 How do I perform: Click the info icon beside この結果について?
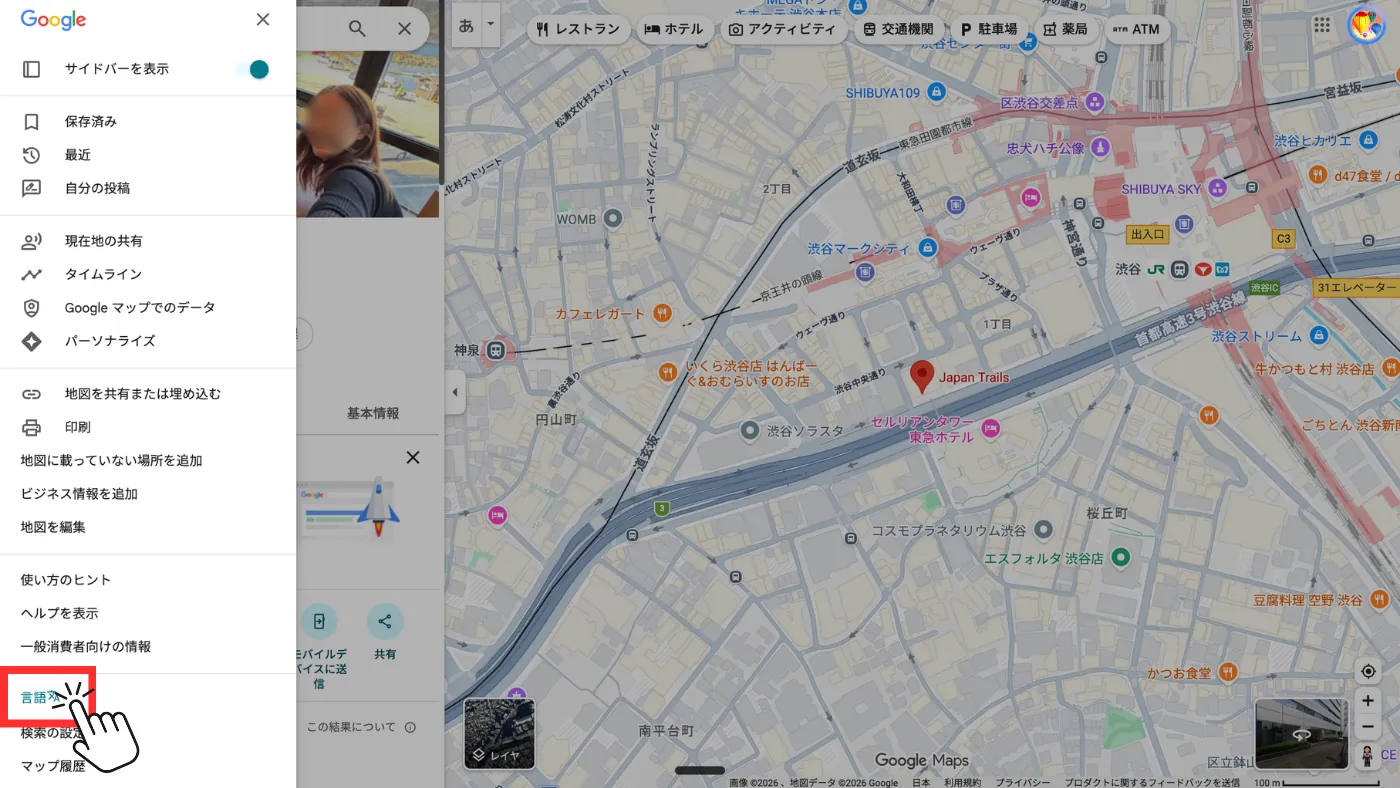pyautogui.click(x=410, y=728)
